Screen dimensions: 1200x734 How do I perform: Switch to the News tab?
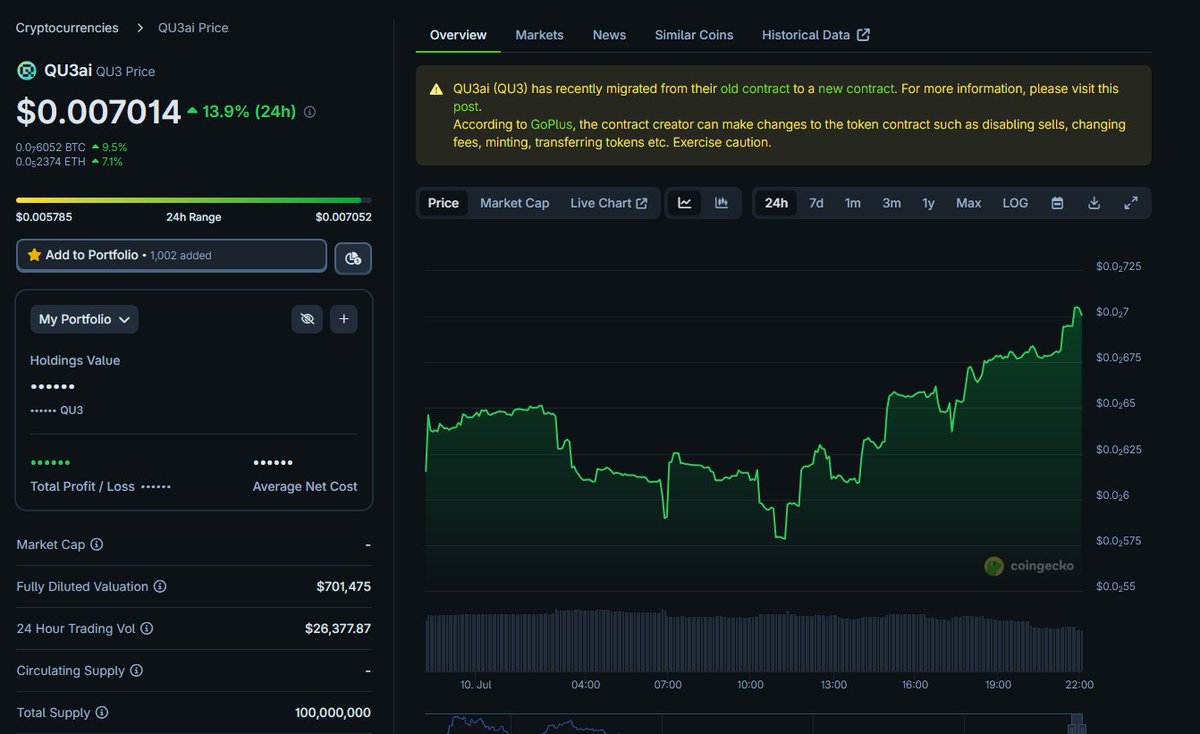(609, 35)
